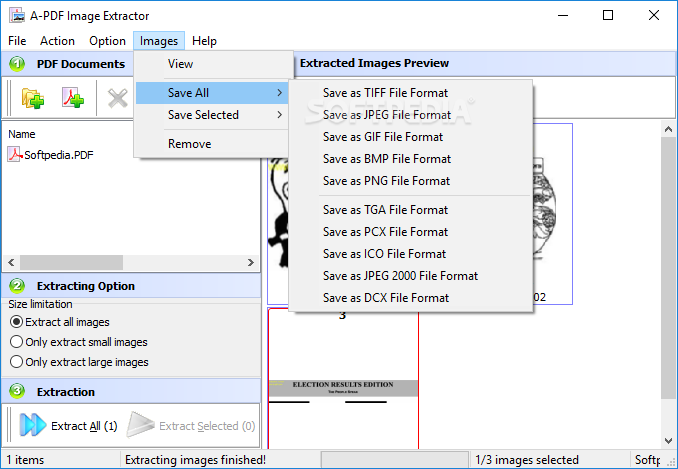Select the Softpedia.PDF row text
This screenshot has height=469, width=678.
tap(59, 155)
